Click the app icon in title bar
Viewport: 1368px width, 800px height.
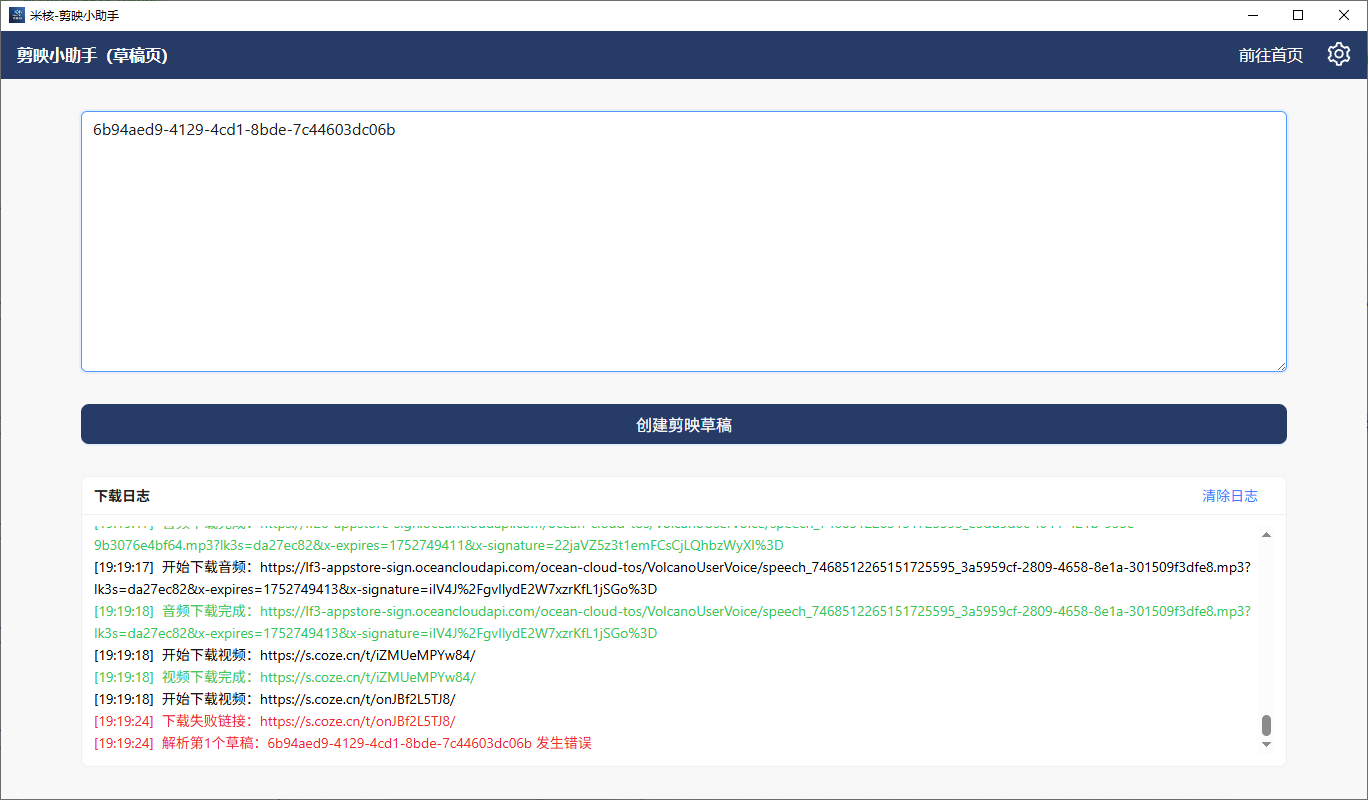[16, 15]
